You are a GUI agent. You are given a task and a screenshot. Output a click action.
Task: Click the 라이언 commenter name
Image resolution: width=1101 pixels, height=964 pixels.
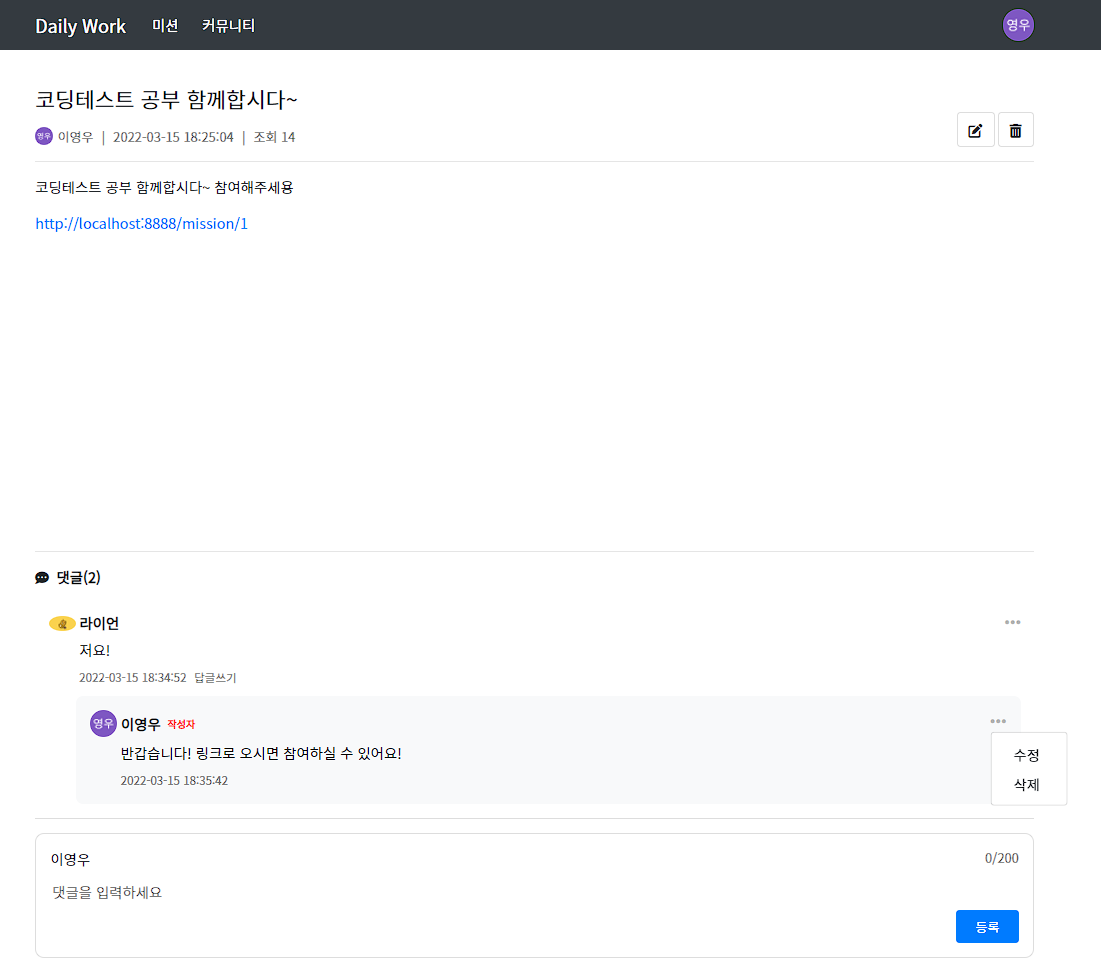(99, 623)
